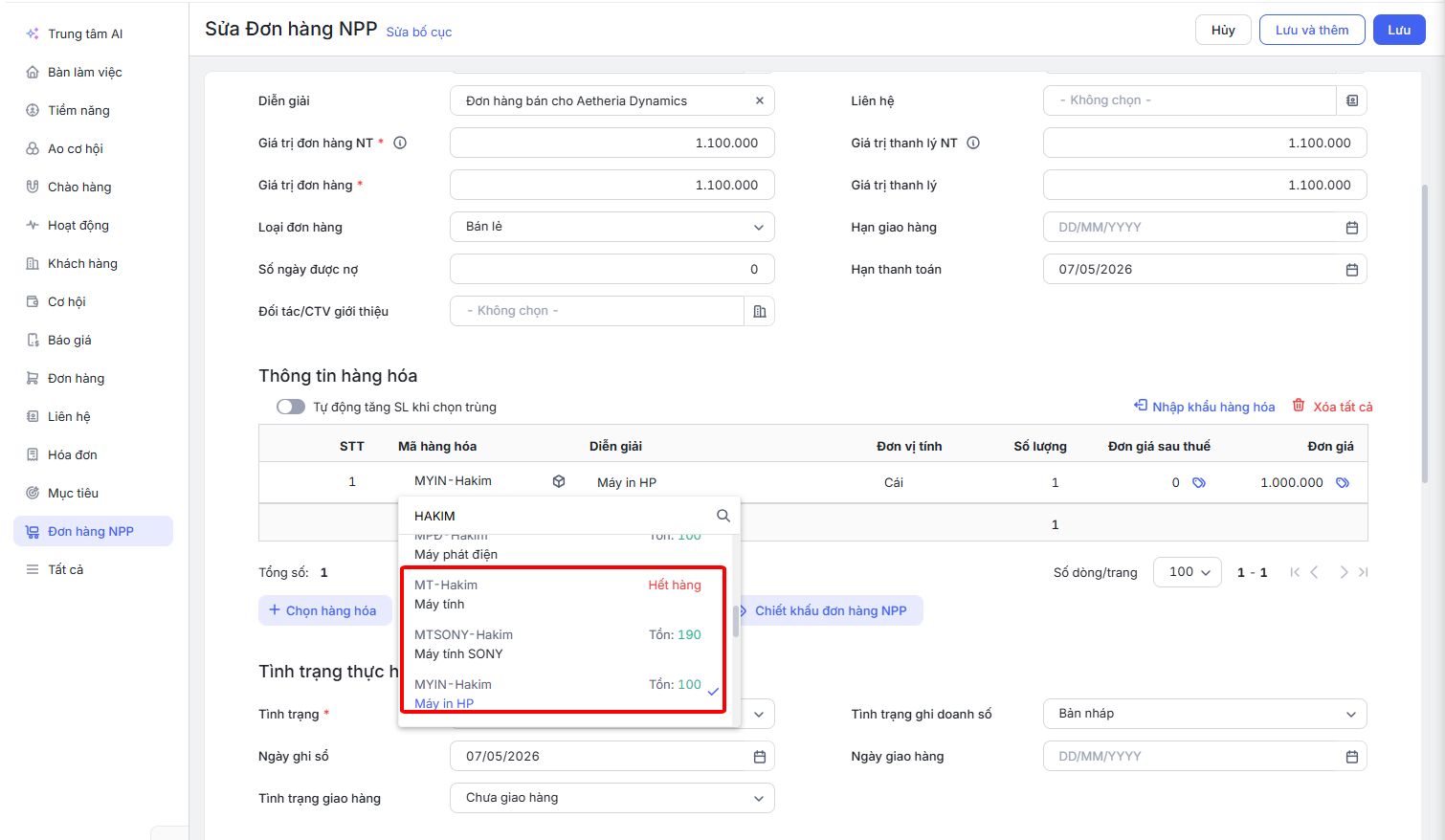The width and height of the screenshot is (1445, 840).
Task: Open the Số dòng/trang 100 dropdown
Action: point(1188,572)
